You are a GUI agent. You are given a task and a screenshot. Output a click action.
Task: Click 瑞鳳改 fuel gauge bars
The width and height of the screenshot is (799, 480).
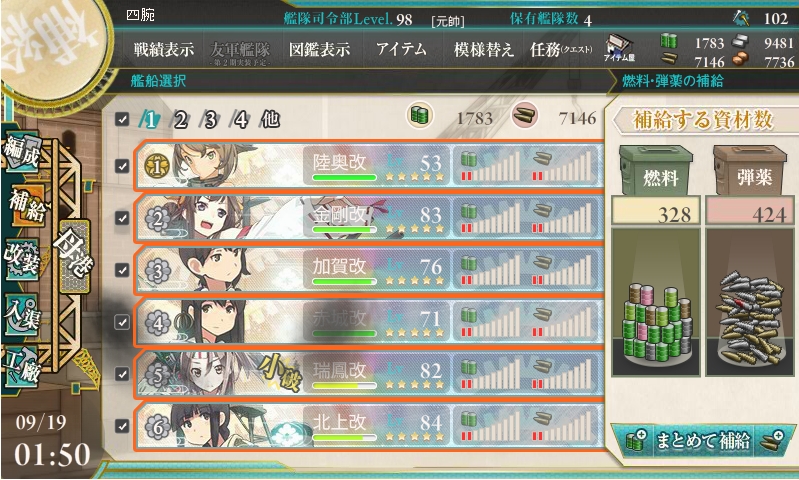(490, 373)
